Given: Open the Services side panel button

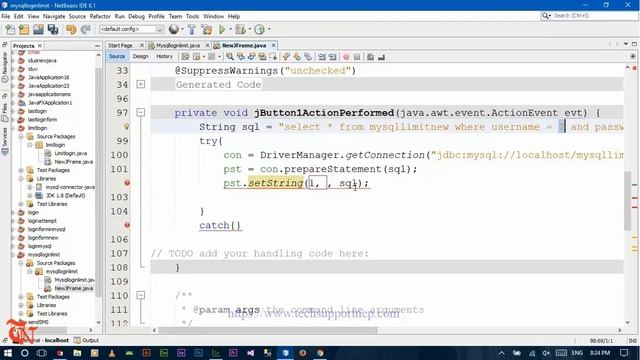Looking at the screenshot, I should (4, 142).
